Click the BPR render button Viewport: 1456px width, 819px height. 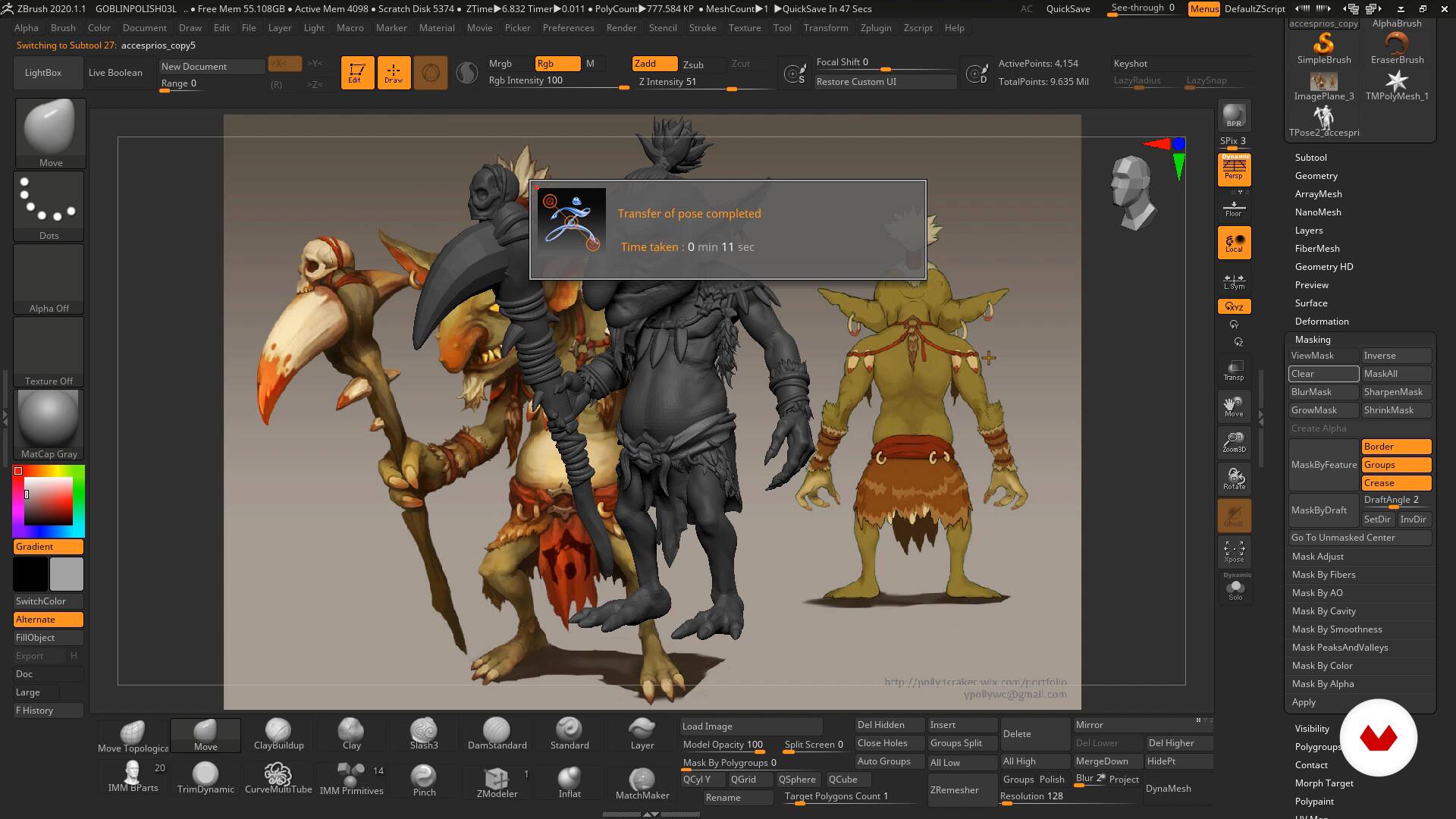pos(1234,115)
